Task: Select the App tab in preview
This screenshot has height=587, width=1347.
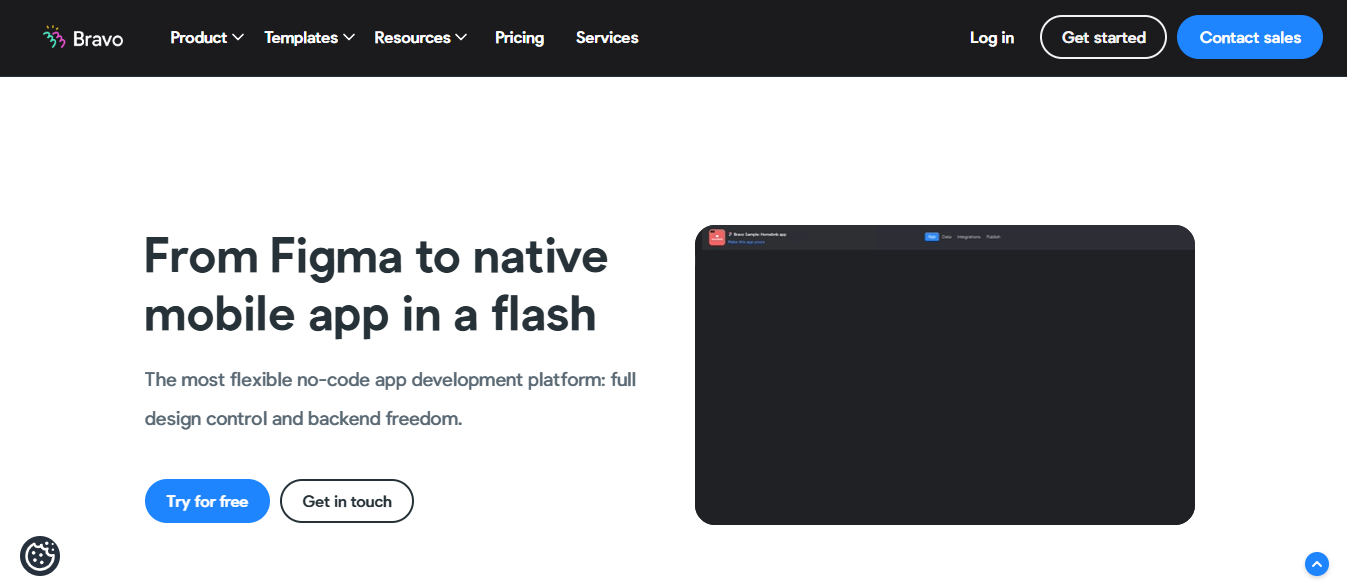Action: (x=931, y=237)
